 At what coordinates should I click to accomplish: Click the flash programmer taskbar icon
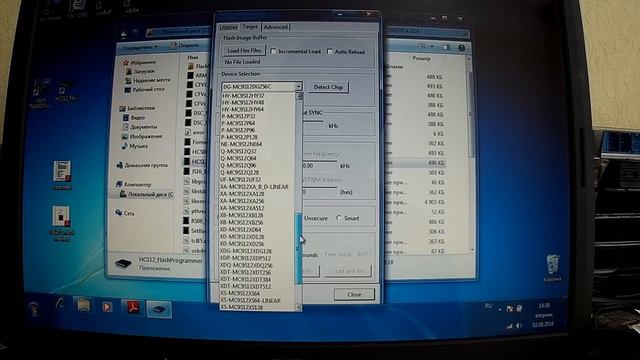[159, 309]
